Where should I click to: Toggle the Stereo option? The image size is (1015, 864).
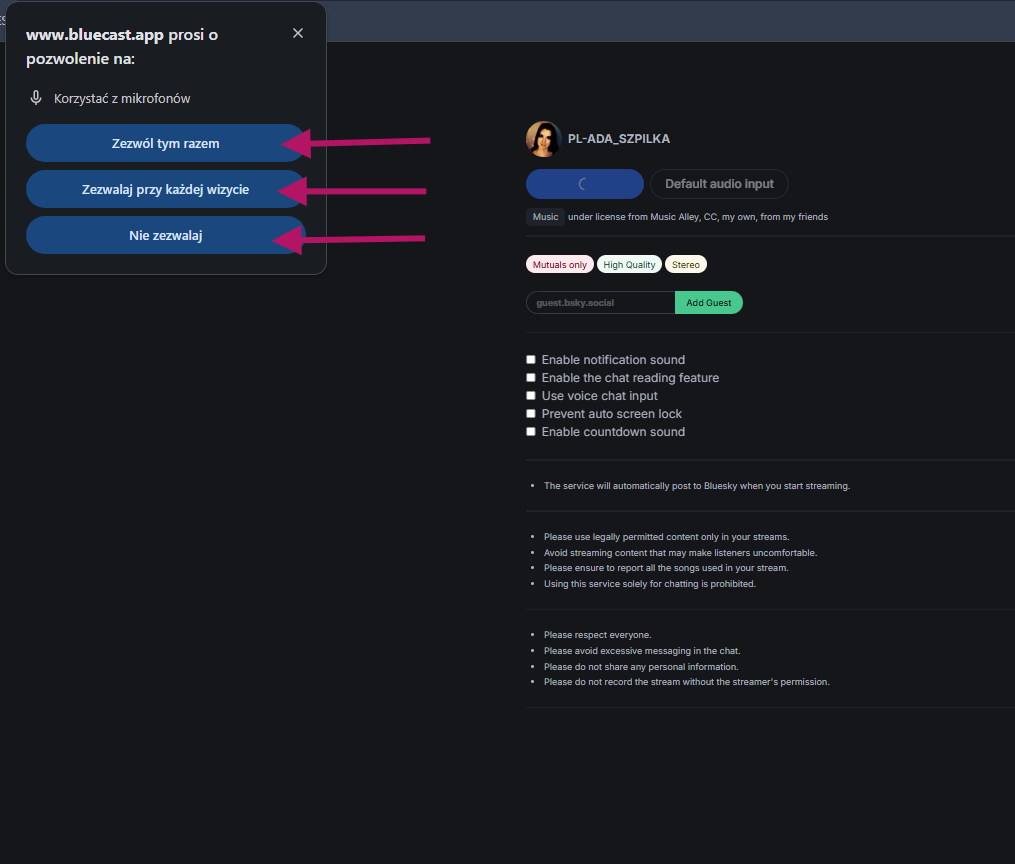(685, 265)
